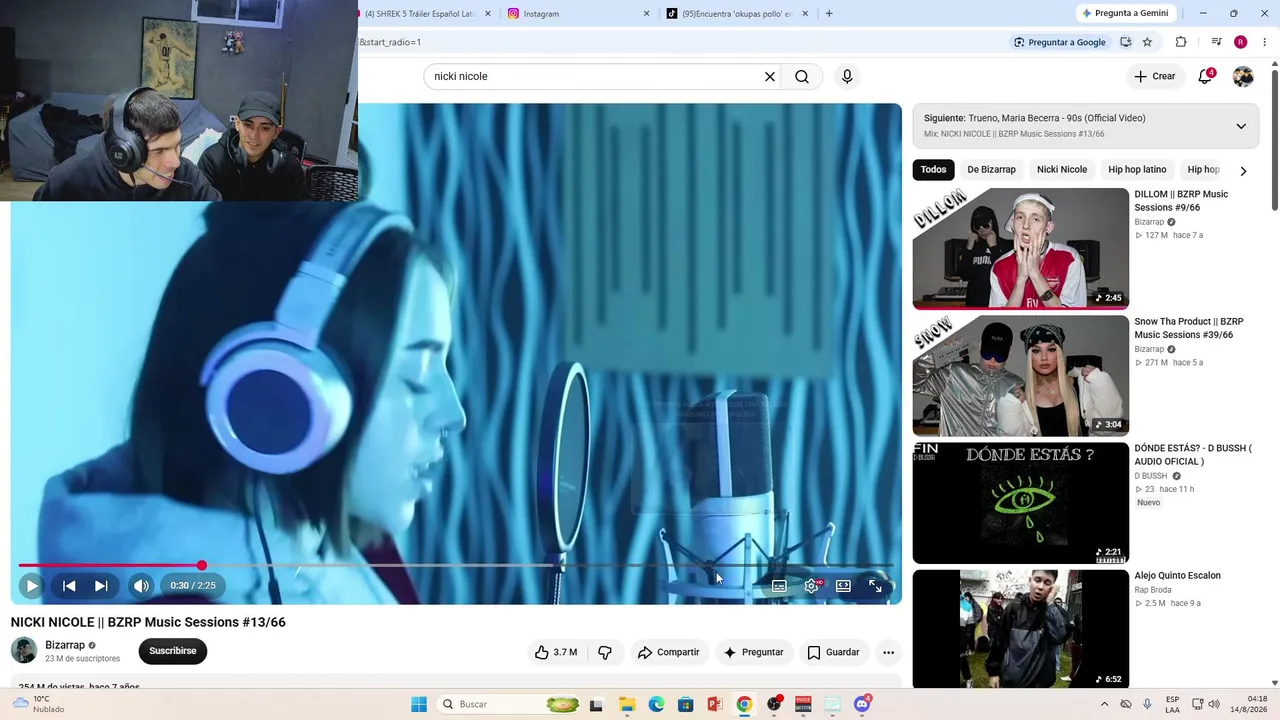Click the taskbar Buscar search box

pos(510,704)
